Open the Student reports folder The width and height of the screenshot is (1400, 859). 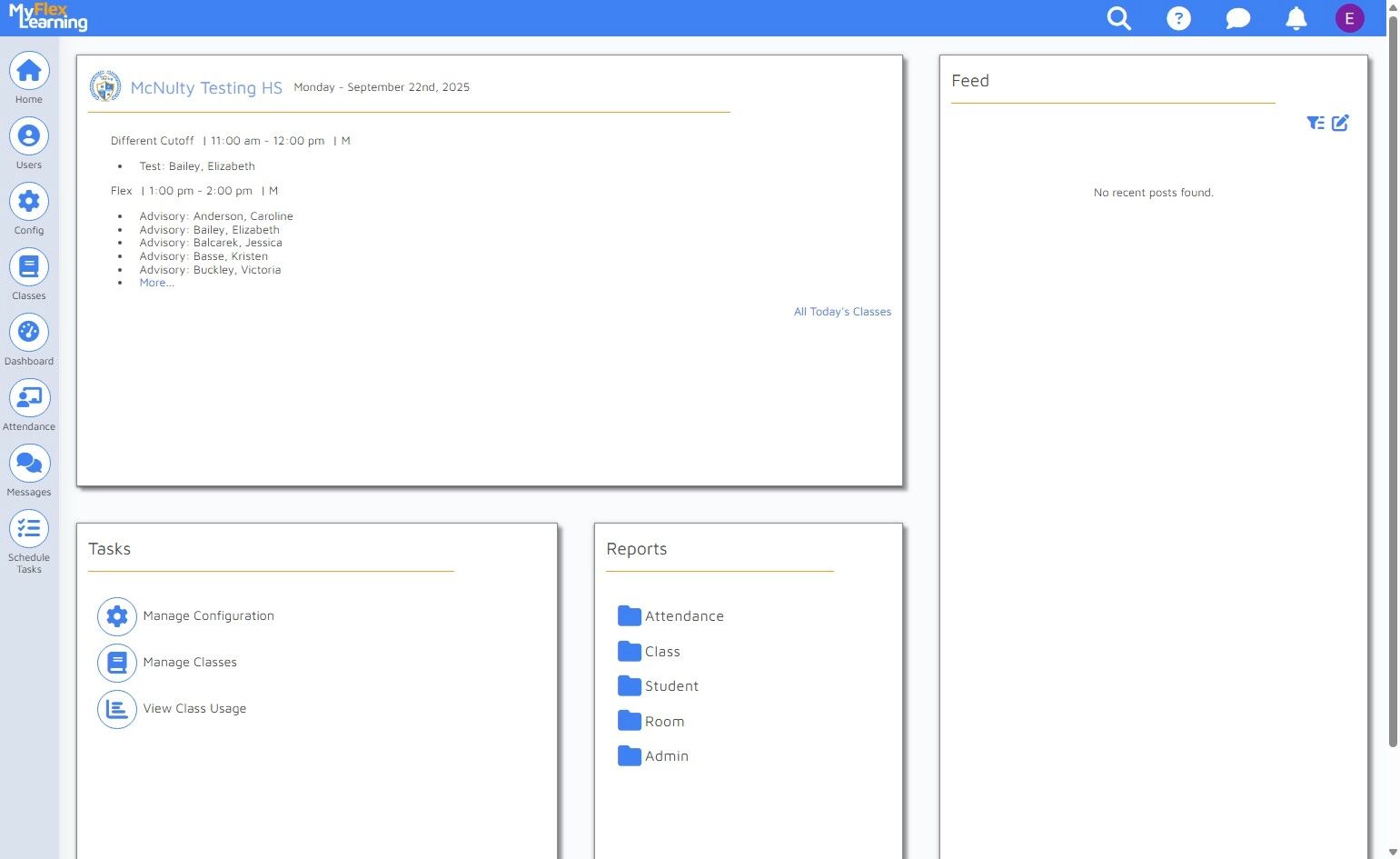point(630,685)
